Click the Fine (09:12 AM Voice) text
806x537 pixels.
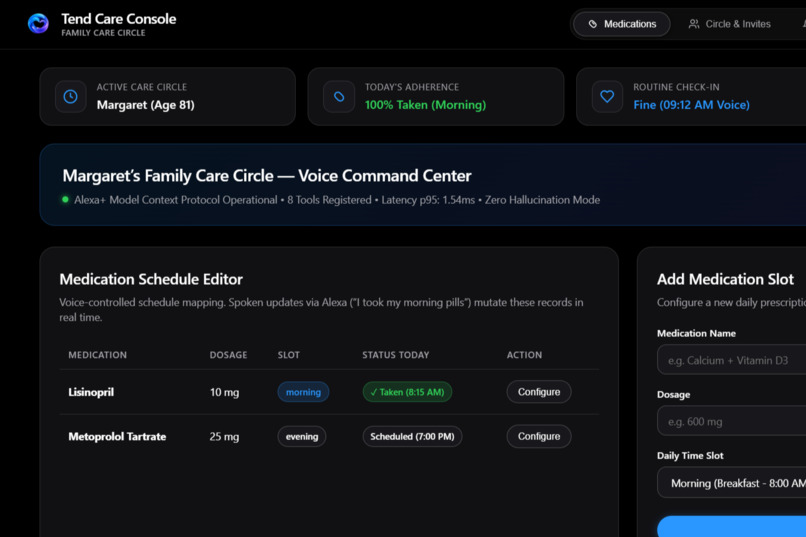691,105
